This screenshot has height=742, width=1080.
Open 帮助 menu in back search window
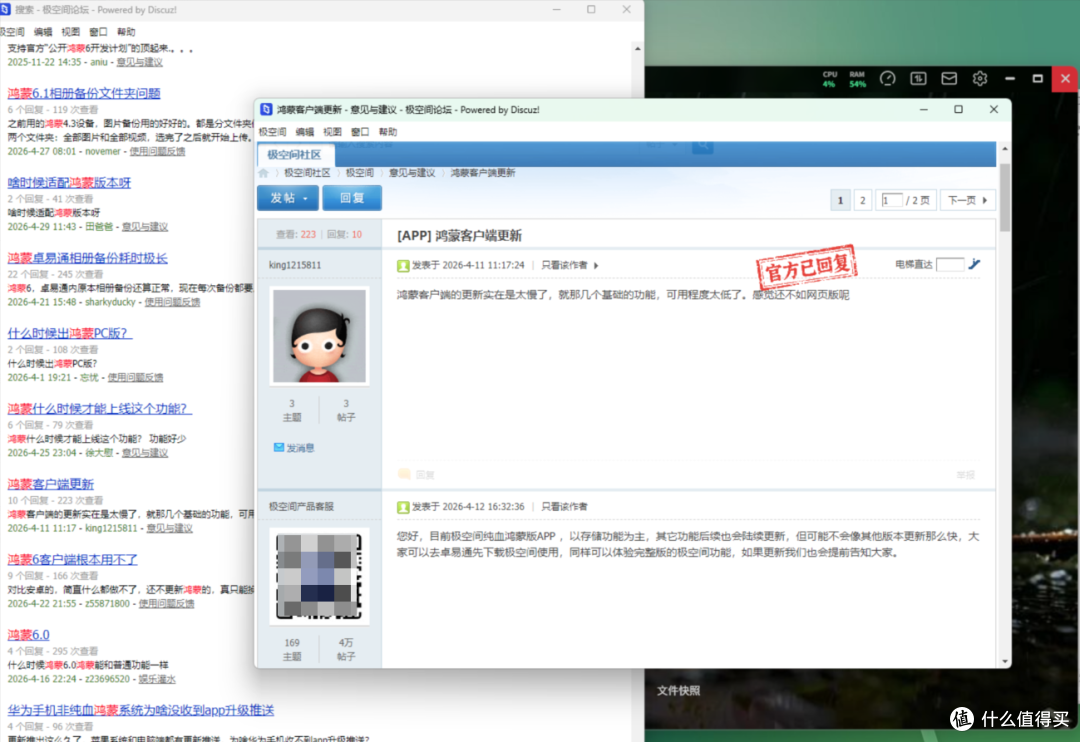click(126, 32)
